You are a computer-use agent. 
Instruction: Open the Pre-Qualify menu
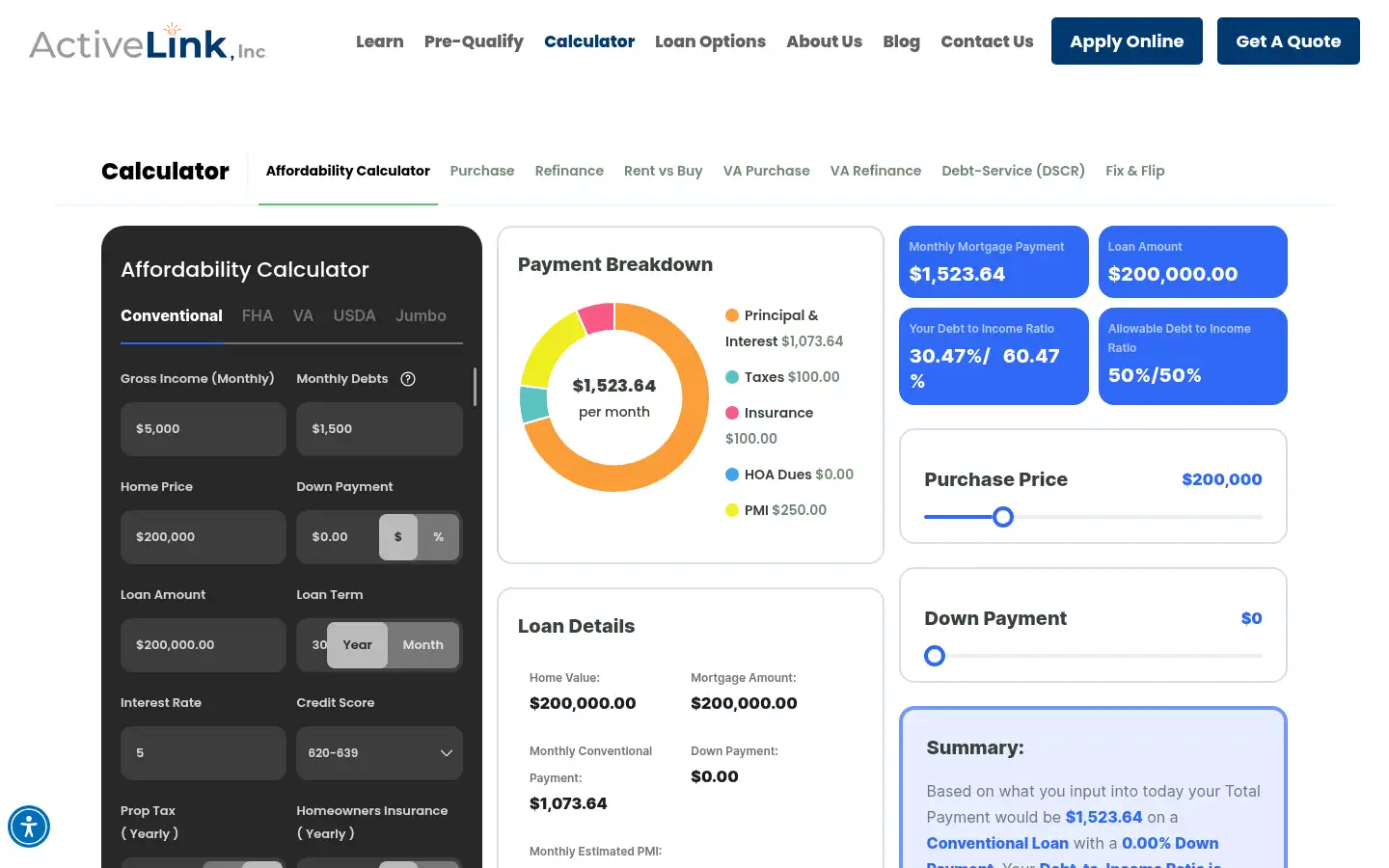[x=474, y=41]
